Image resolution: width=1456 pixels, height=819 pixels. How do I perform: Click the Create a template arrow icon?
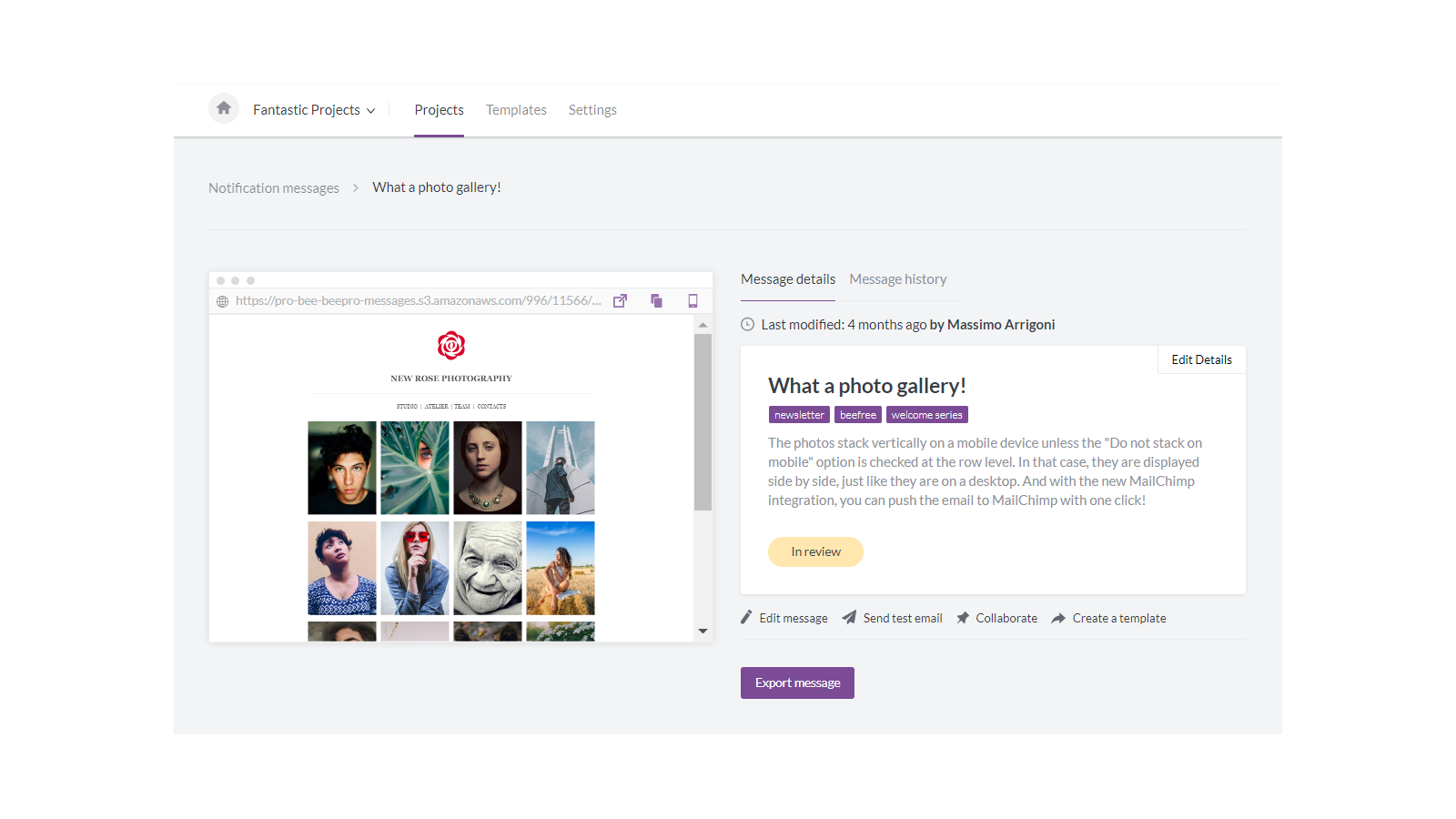point(1058,618)
